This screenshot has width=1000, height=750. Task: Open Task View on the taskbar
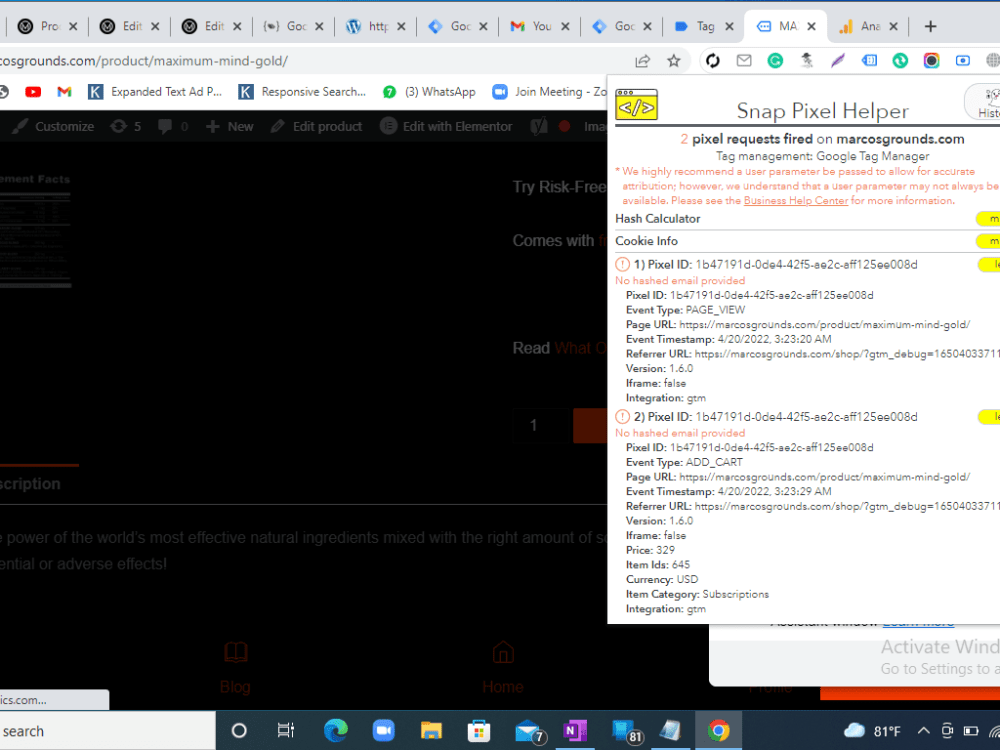[x=286, y=731]
